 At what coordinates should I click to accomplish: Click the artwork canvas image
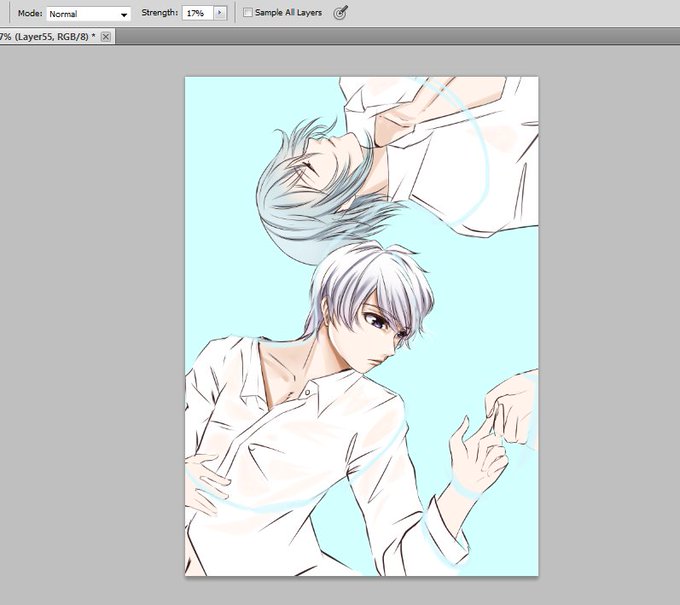361,326
